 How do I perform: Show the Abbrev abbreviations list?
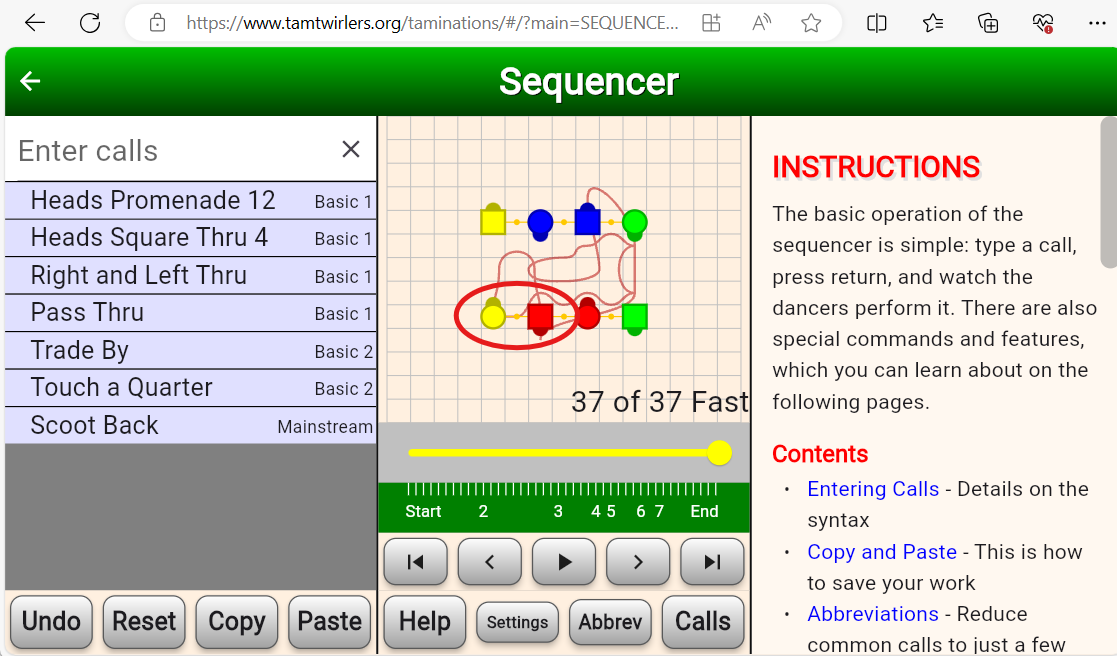click(x=611, y=622)
